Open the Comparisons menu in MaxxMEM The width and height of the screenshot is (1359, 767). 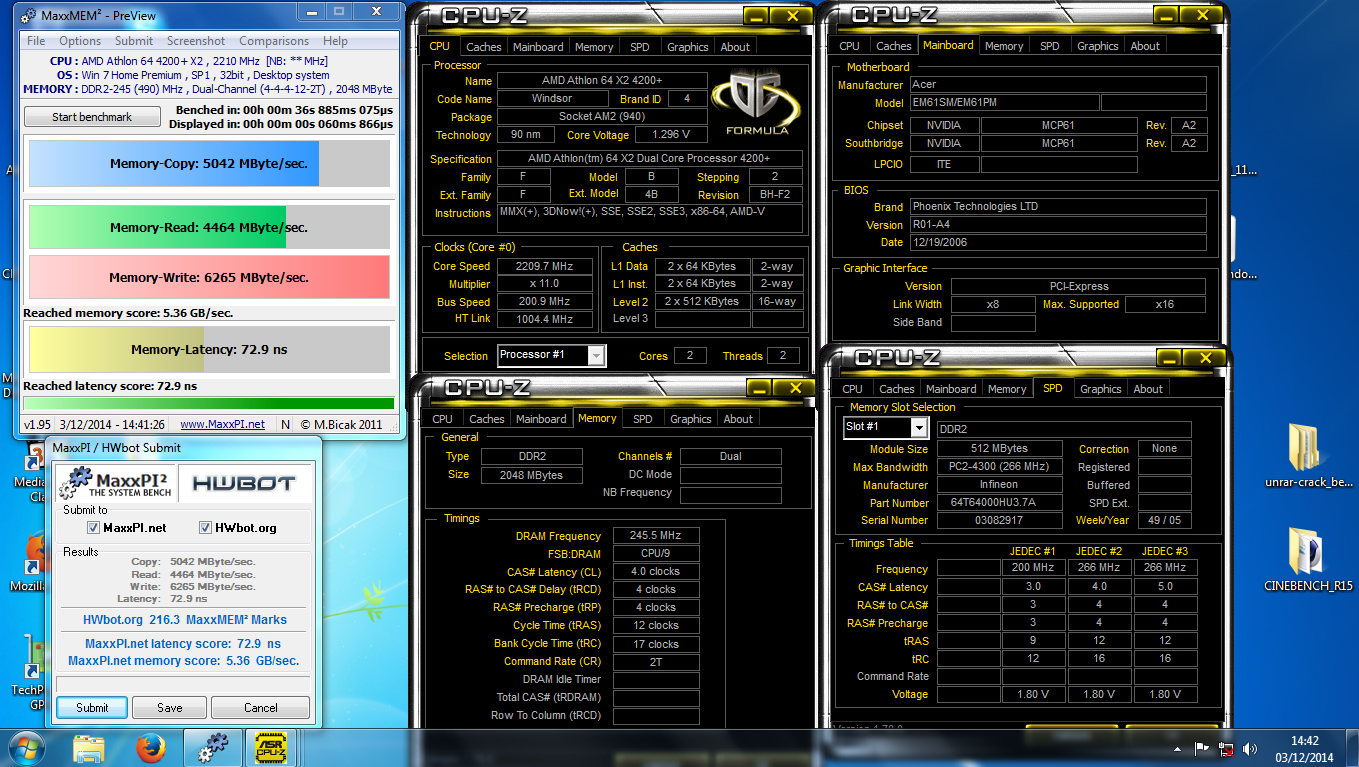click(x=274, y=41)
